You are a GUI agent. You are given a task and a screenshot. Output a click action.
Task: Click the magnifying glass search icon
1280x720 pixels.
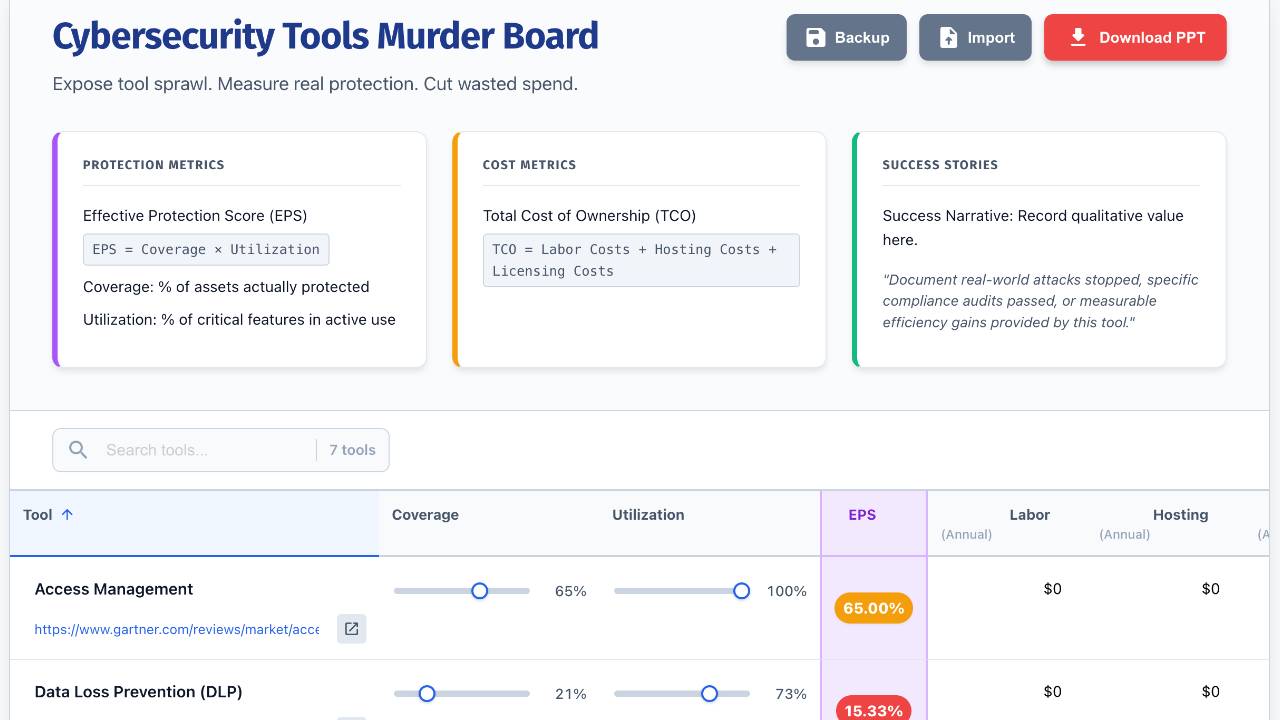(78, 450)
